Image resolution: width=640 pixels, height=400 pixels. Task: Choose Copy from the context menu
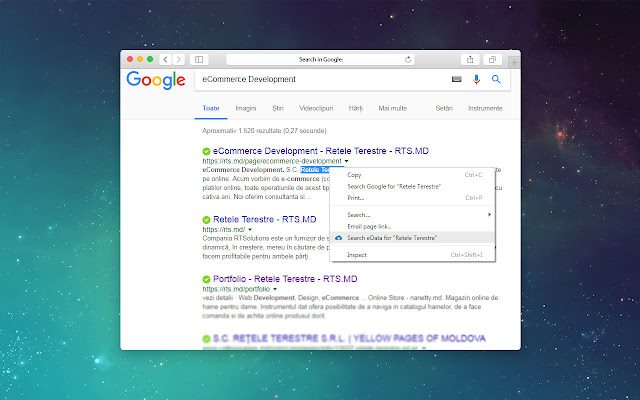pyautogui.click(x=355, y=175)
